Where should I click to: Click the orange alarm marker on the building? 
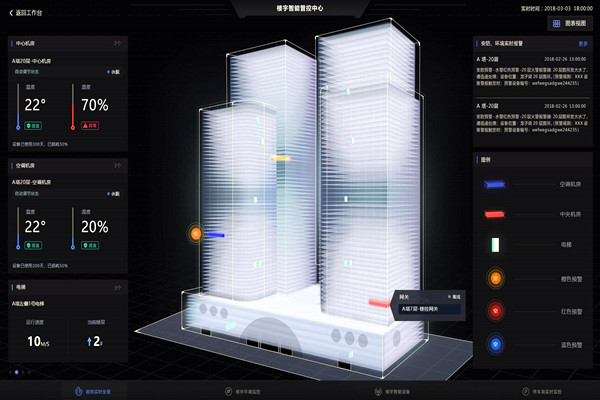tap(196, 234)
